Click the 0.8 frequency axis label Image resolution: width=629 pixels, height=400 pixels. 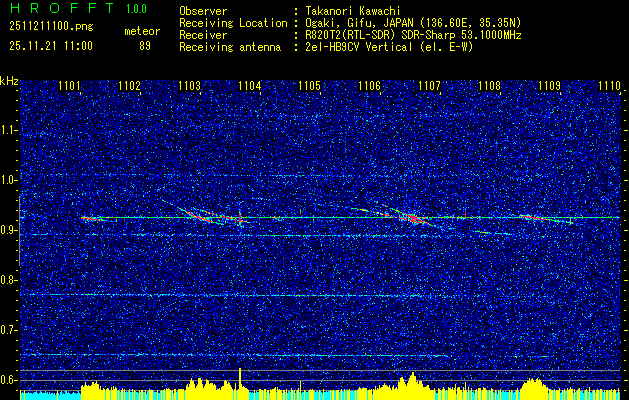pos(9,280)
